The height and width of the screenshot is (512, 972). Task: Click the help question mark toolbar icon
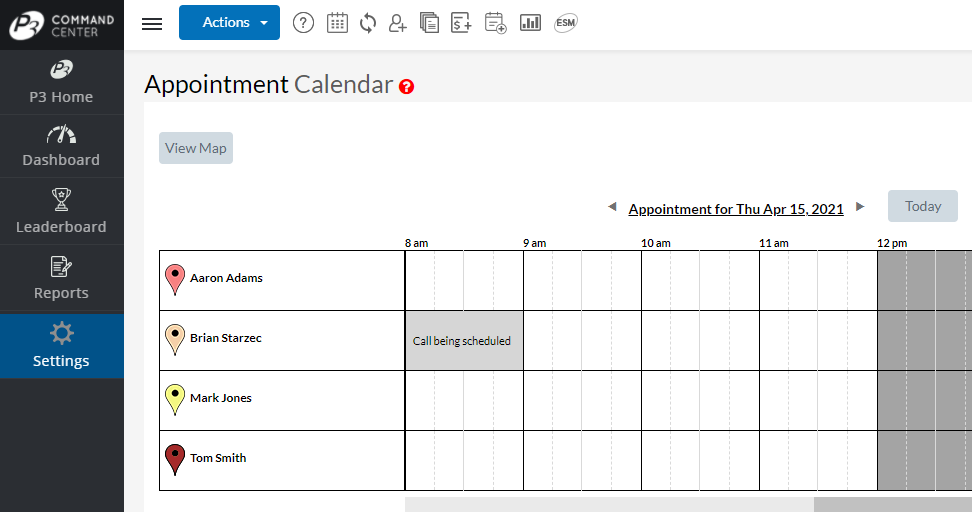tap(303, 23)
